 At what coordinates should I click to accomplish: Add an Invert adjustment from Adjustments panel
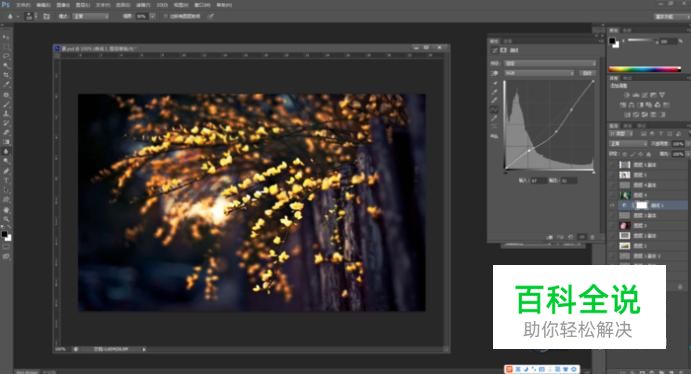click(627, 115)
